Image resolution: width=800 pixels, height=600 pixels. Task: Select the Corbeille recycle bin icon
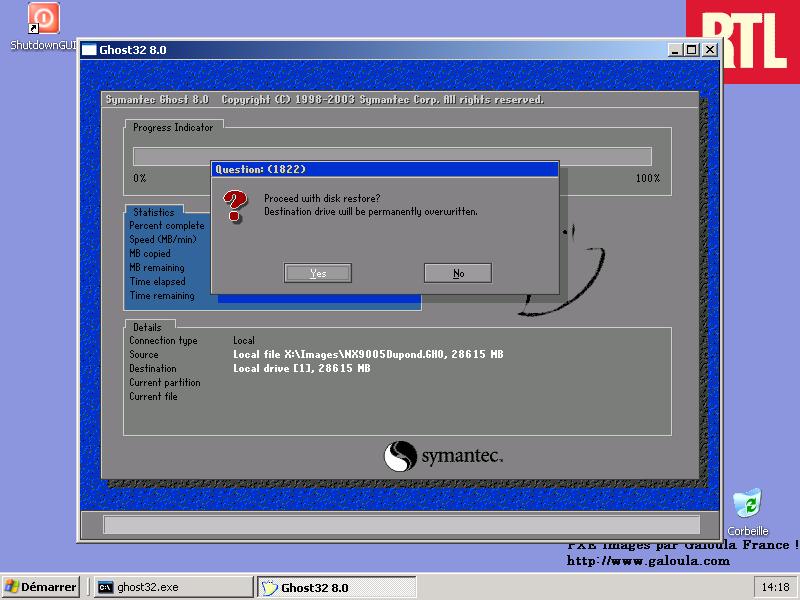[747, 505]
